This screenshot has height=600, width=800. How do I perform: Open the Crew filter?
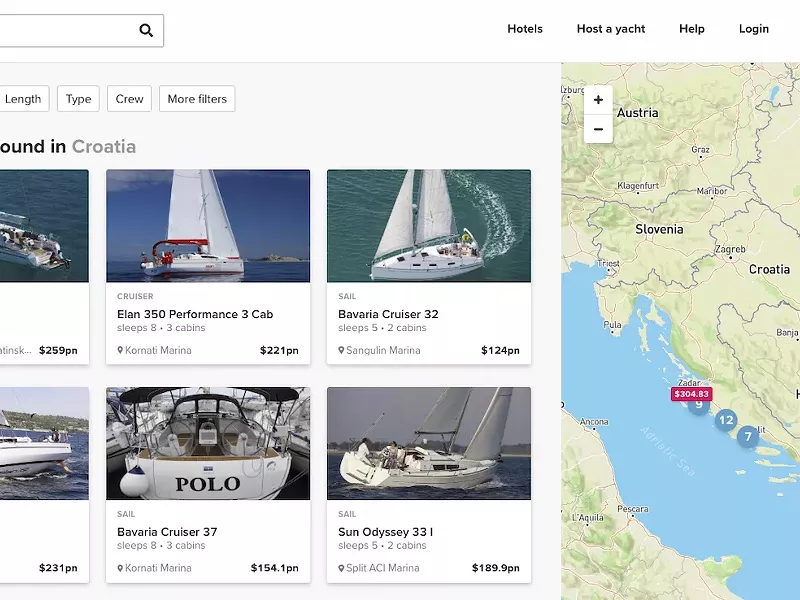129,99
